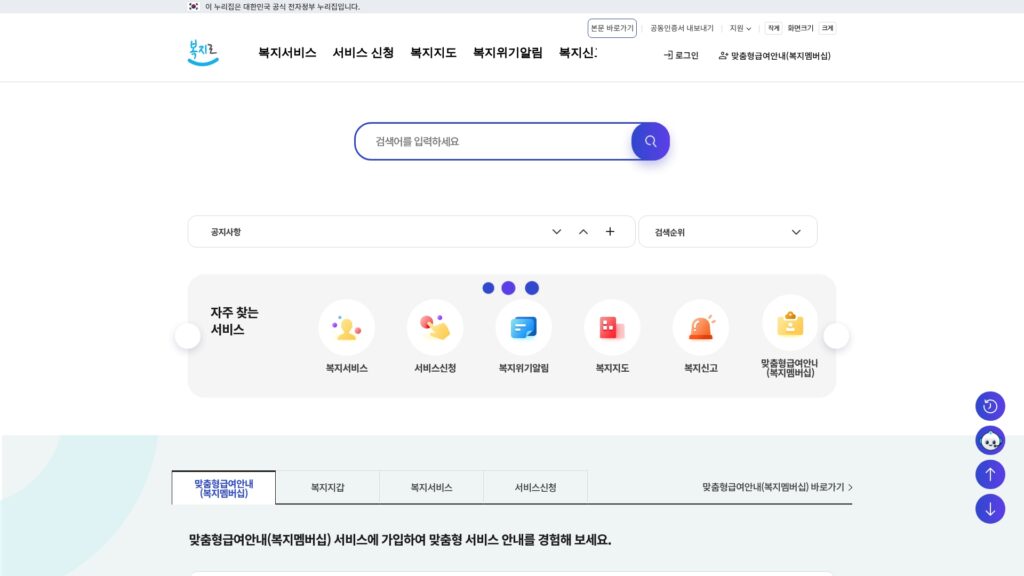Screen dimensions: 1024x576
Task: Open the 맞춤형급여안내(복지멤버십) 바로가기 link
Action: click(777, 487)
